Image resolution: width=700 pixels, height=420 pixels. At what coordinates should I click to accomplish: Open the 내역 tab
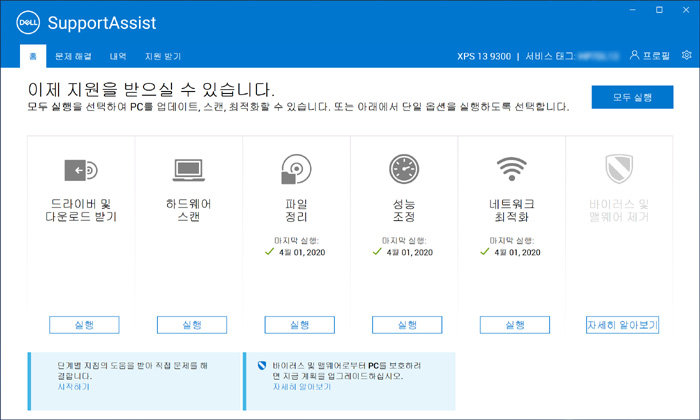pyautogui.click(x=118, y=56)
